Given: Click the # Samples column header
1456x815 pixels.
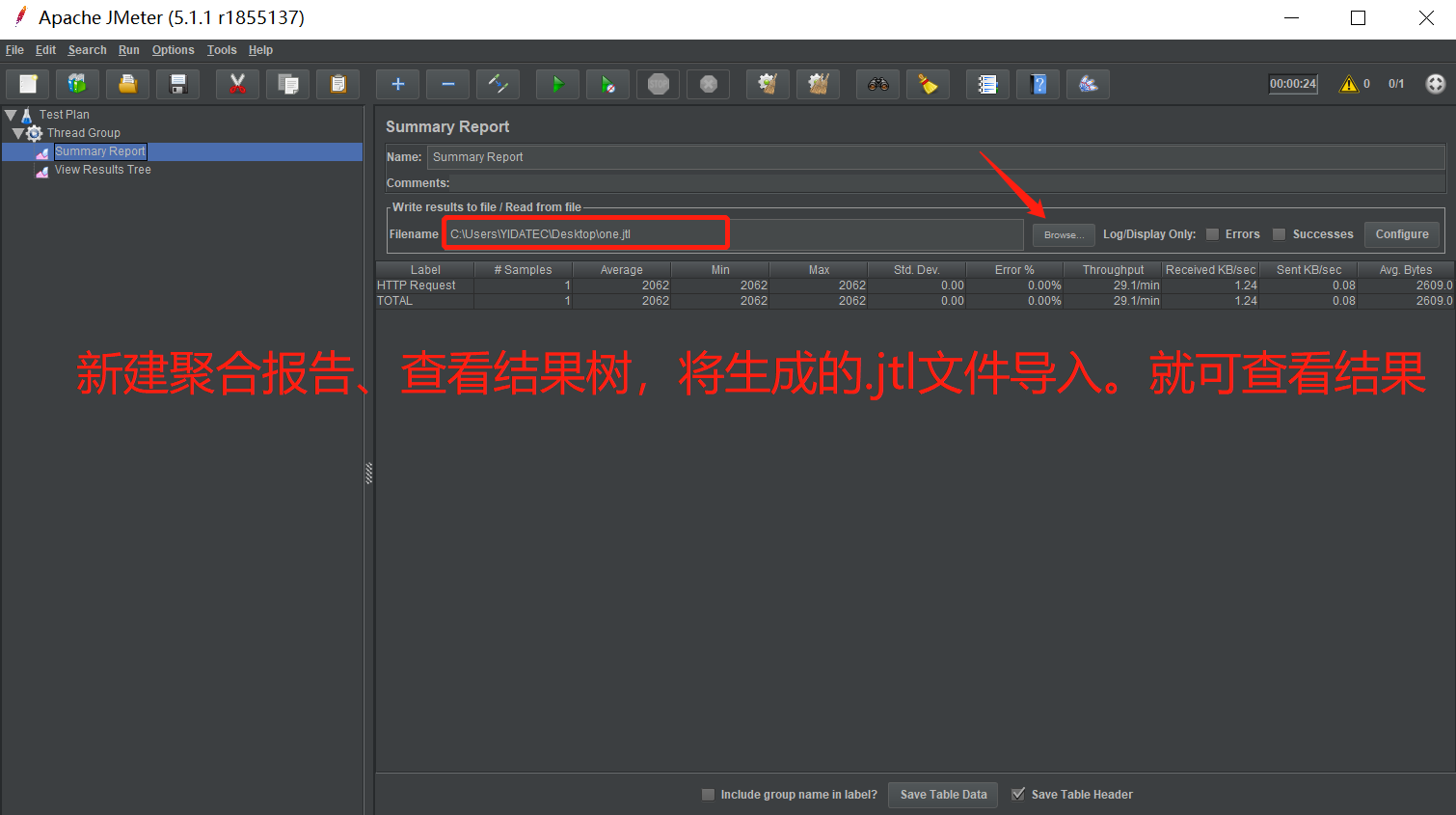Looking at the screenshot, I should (524, 270).
